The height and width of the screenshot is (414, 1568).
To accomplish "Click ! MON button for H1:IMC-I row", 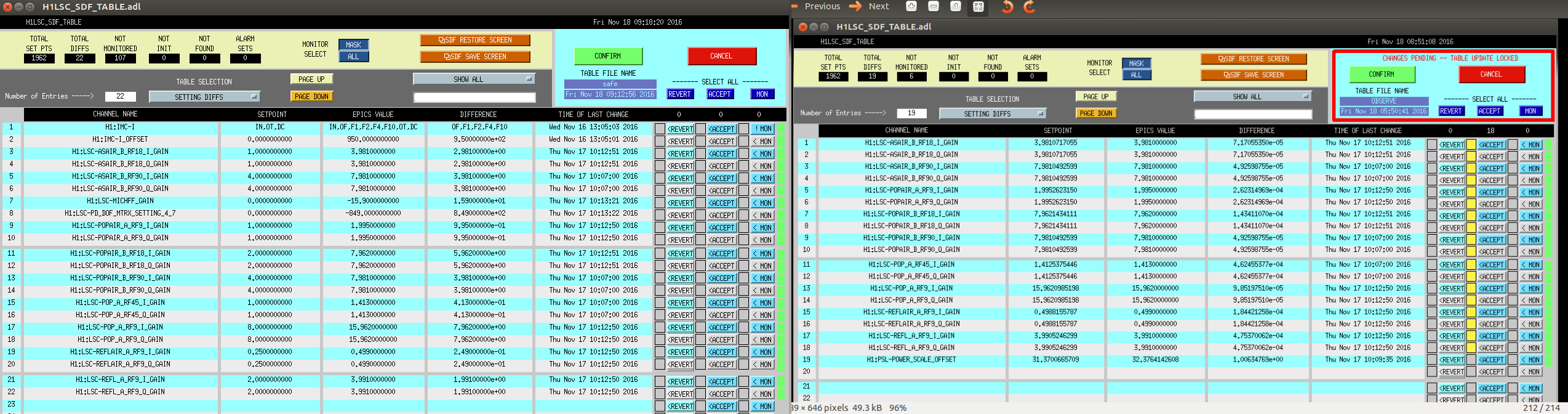I will pos(762,129).
